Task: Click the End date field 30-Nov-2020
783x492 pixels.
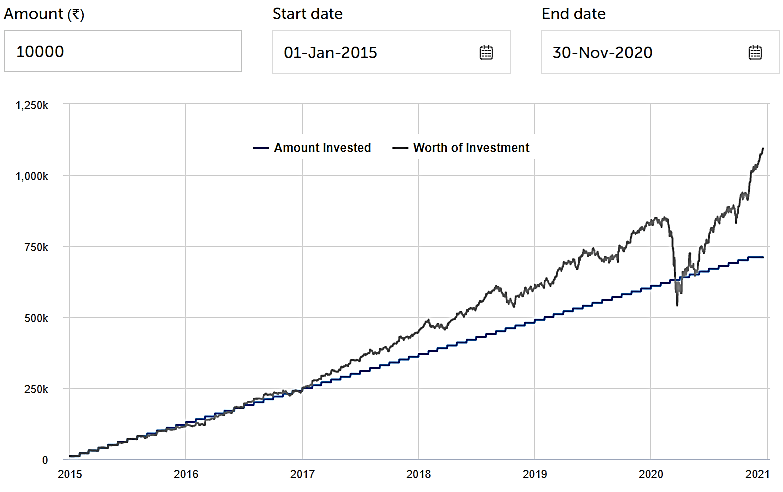Action: 640,52
